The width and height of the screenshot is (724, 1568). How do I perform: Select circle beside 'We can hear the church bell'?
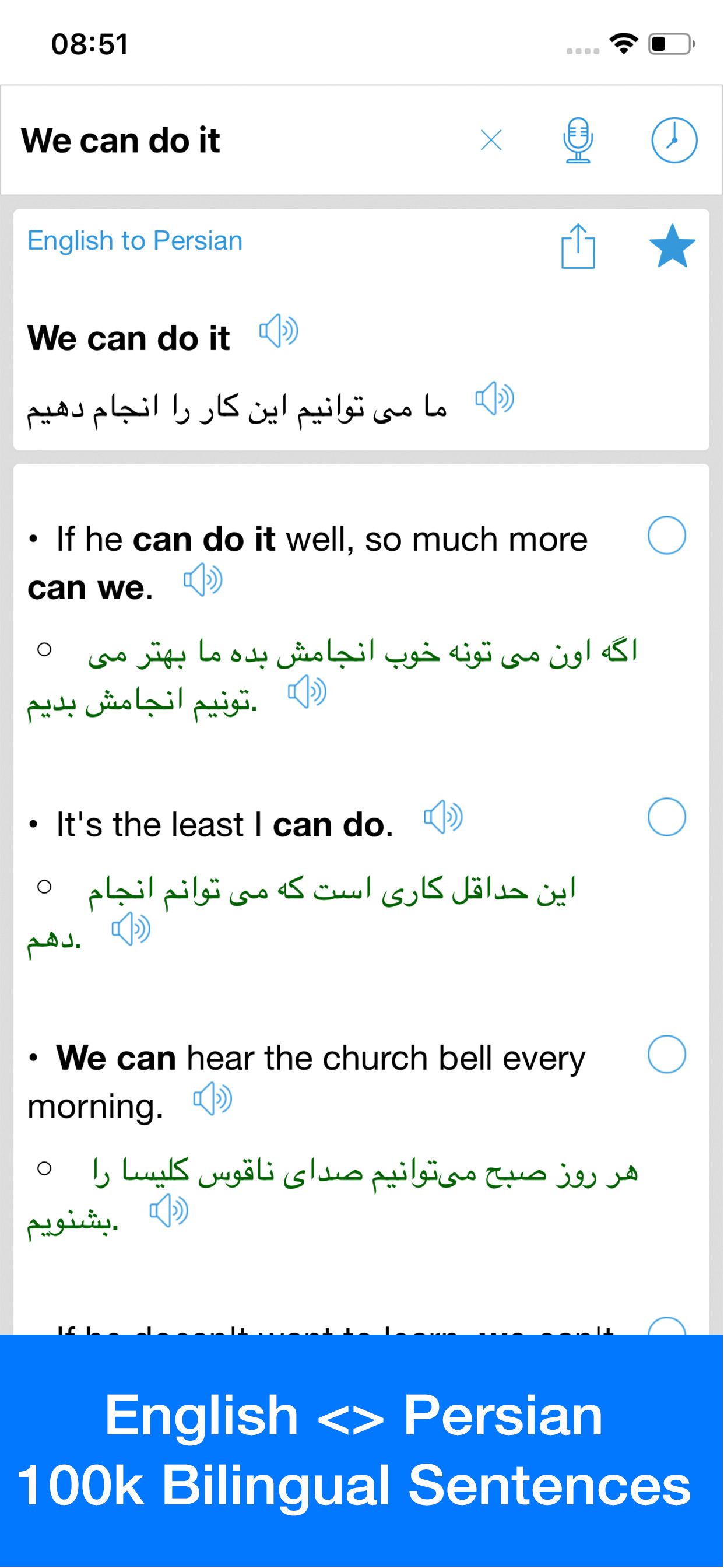coord(666,1055)
